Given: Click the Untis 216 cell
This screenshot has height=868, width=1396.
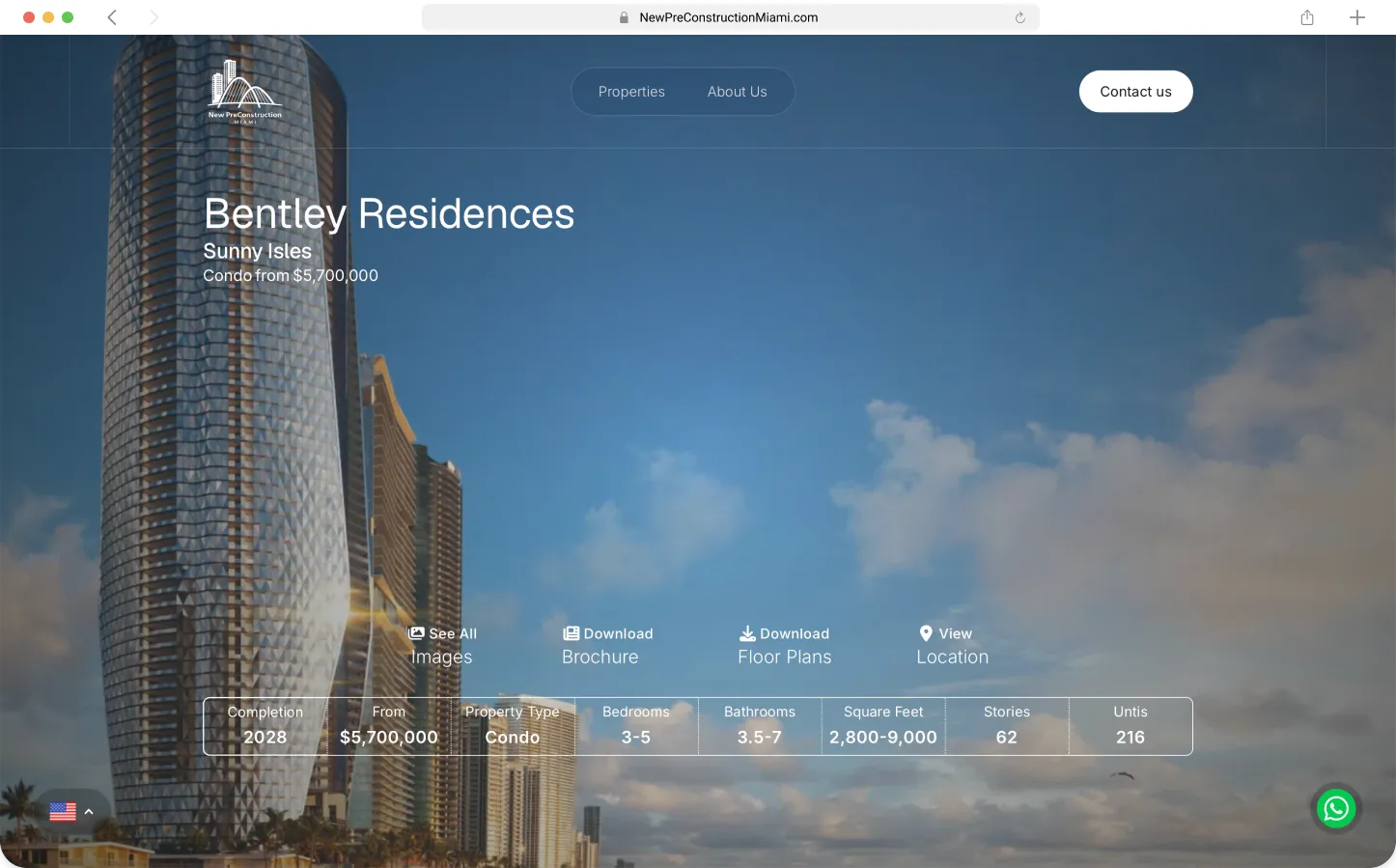Looking at the screenshot, I should pyautogui.click(x=1131, y=726).
